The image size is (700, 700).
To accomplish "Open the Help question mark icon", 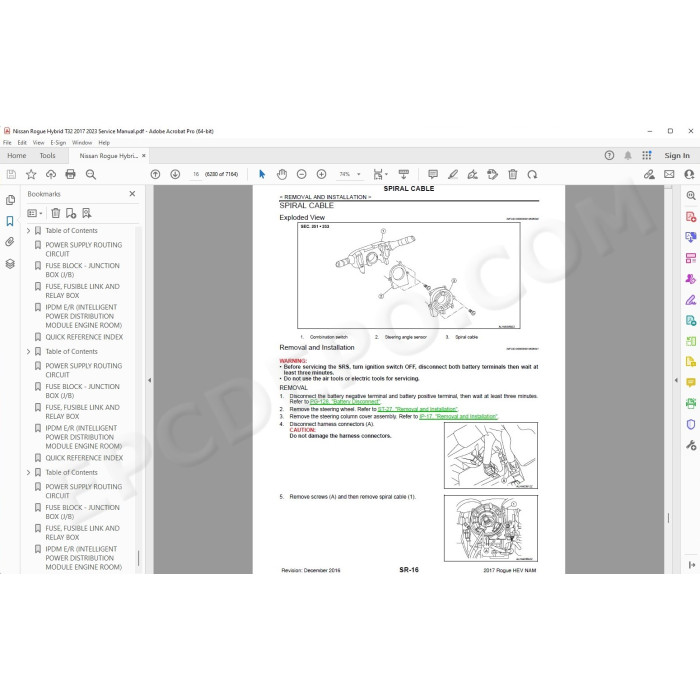I will 609,155.
